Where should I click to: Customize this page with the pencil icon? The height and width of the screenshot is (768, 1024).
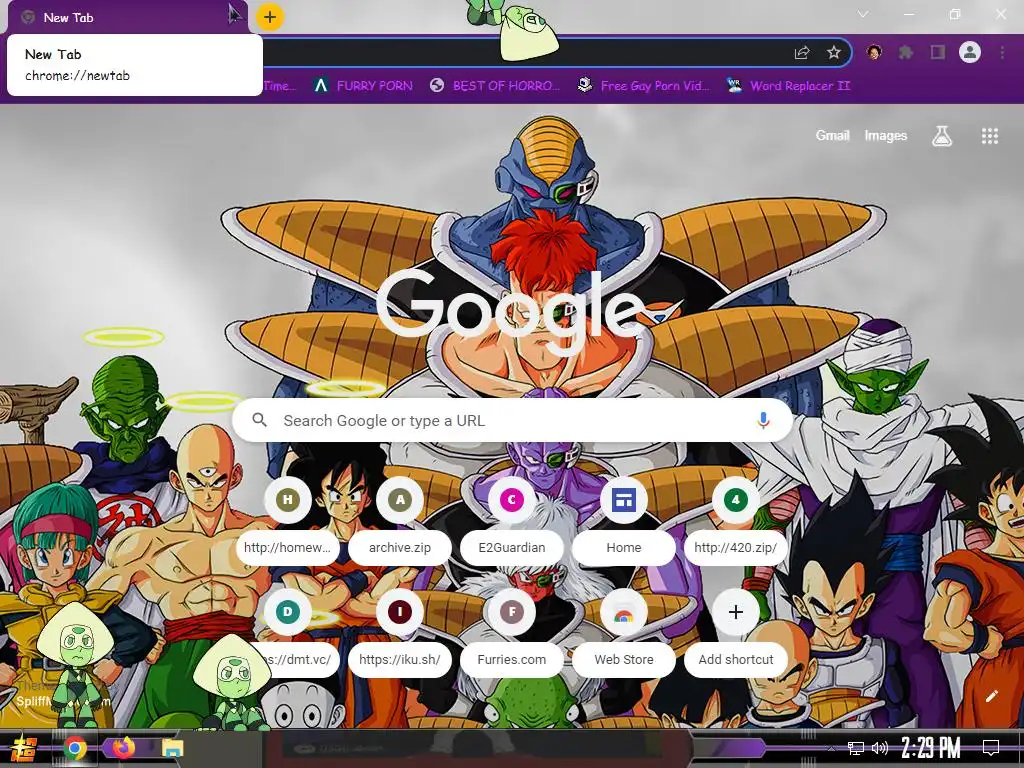(x=991, y=696)
